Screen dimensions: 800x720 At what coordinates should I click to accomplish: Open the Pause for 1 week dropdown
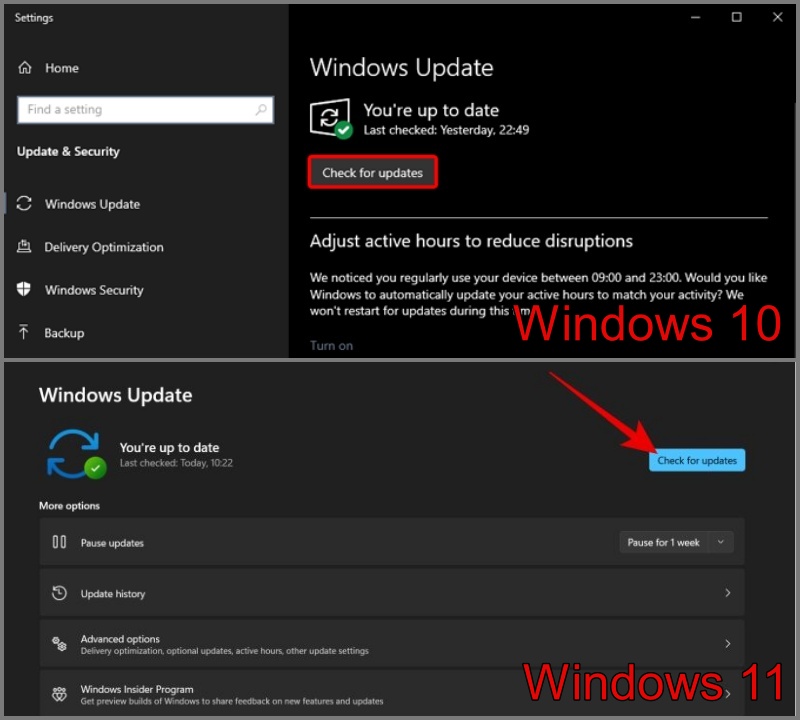pos(677,542)
